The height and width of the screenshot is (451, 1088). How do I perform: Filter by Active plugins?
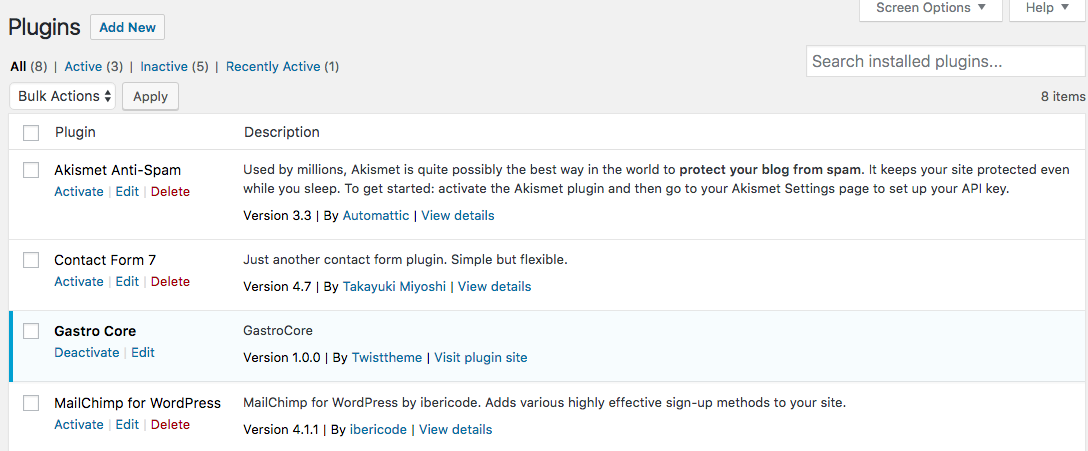tap(94, 67)
